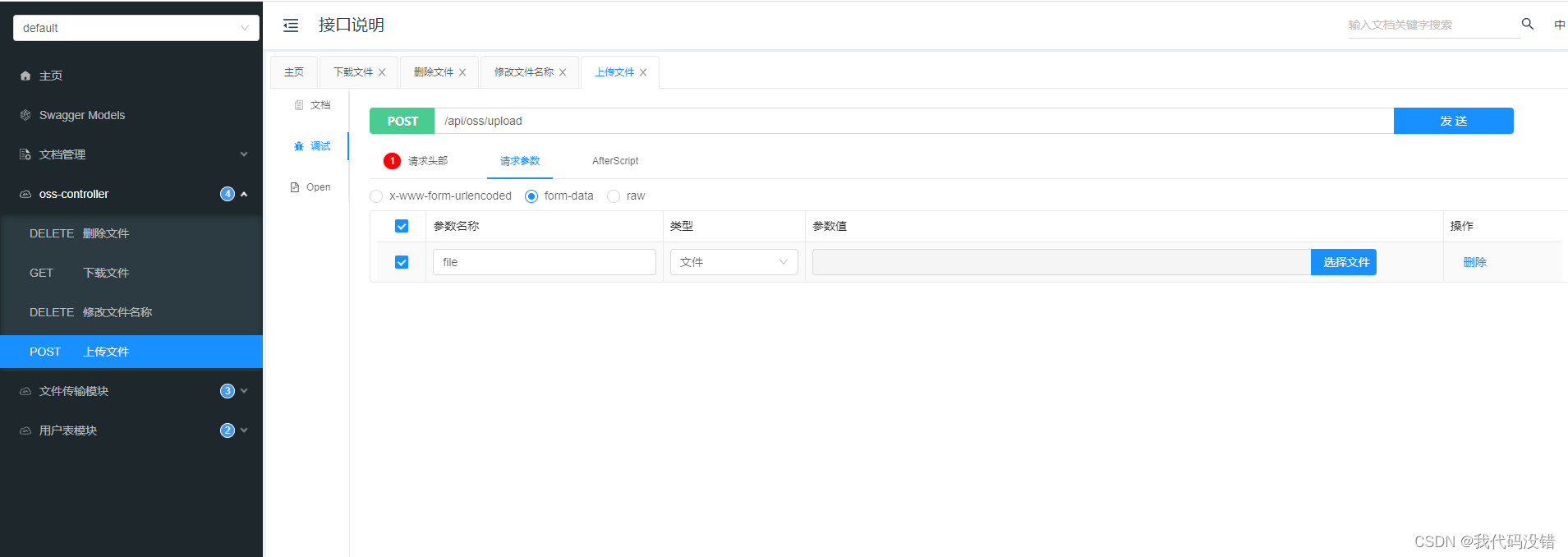This screenshot has height=557, width=1568.
Task: Open the 主页 sidebar item
Action: click(x=131, y=76)
